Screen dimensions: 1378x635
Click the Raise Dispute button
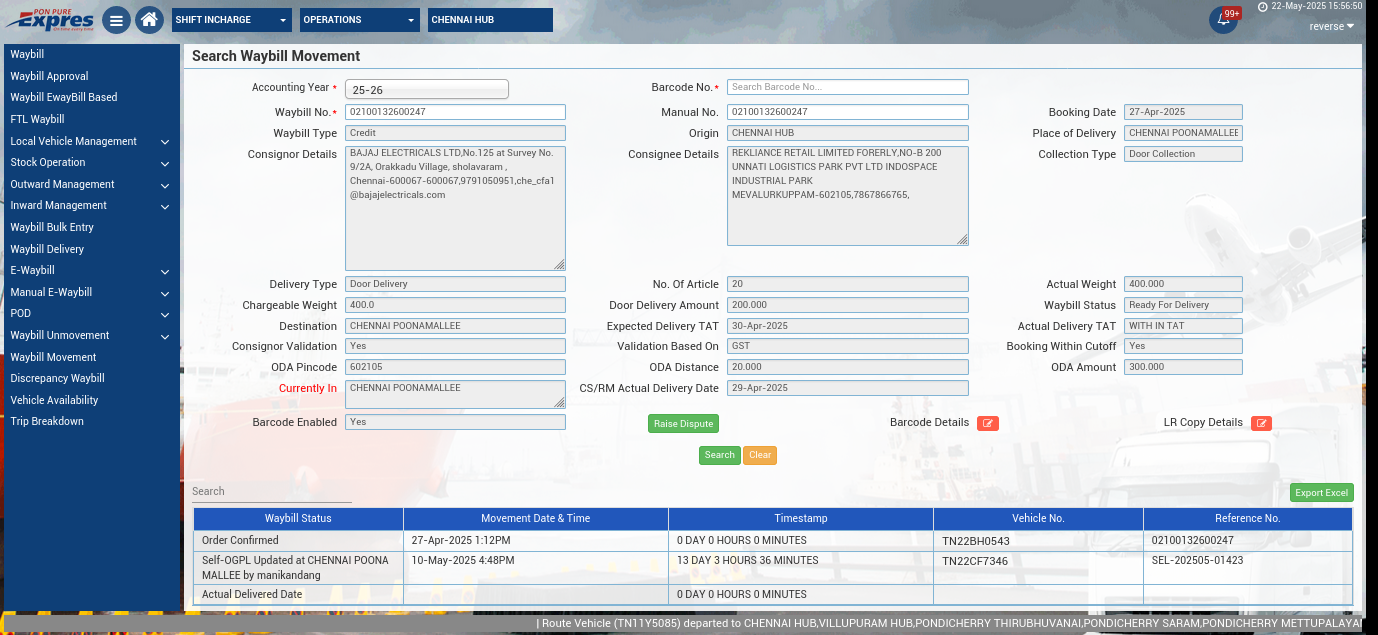[683, 424]
